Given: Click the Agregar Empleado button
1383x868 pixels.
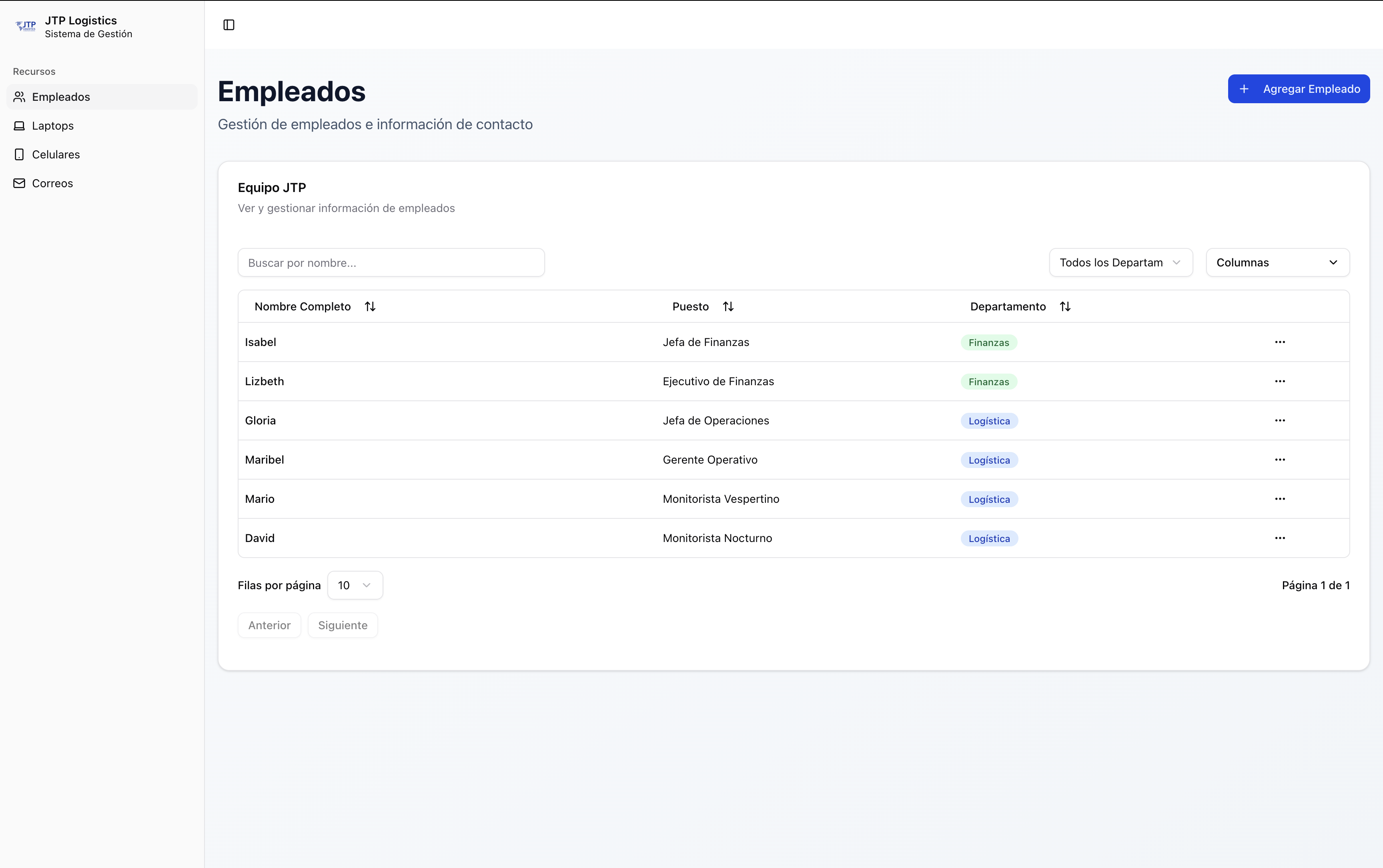Looking at the screenshot, I should click(1298, 89).
